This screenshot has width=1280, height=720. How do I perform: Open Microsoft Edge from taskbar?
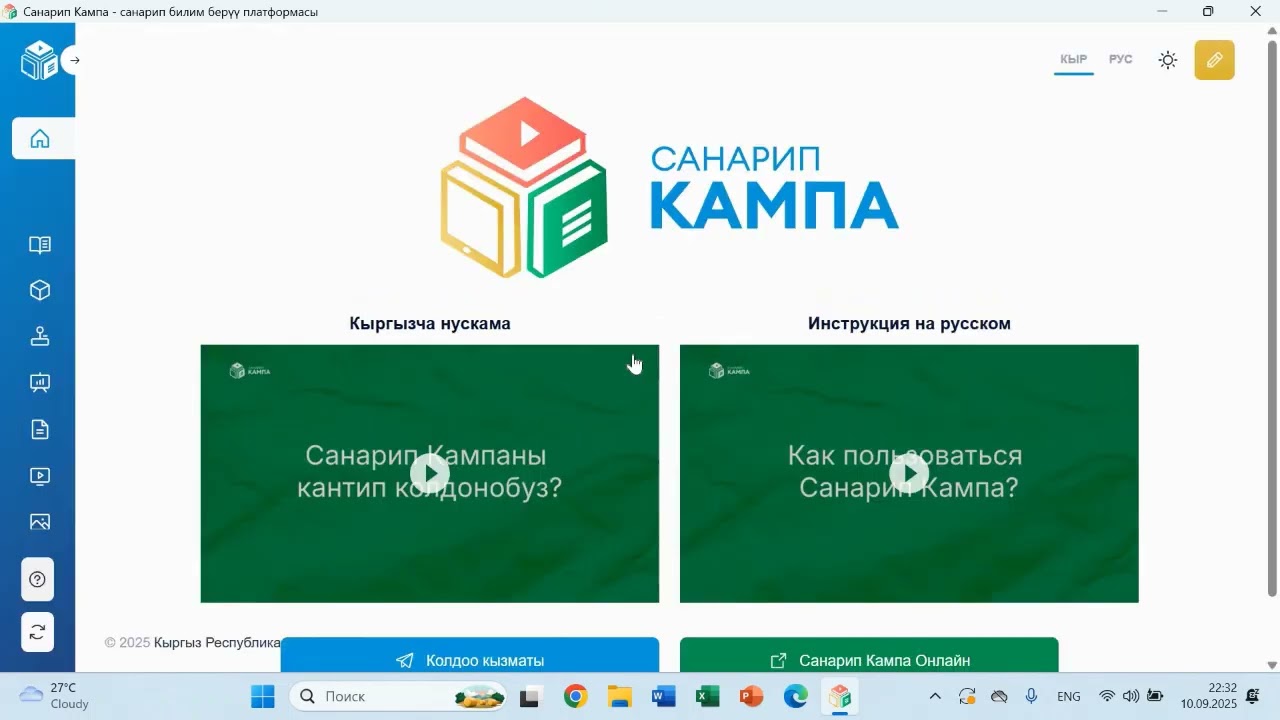point(796,696)
